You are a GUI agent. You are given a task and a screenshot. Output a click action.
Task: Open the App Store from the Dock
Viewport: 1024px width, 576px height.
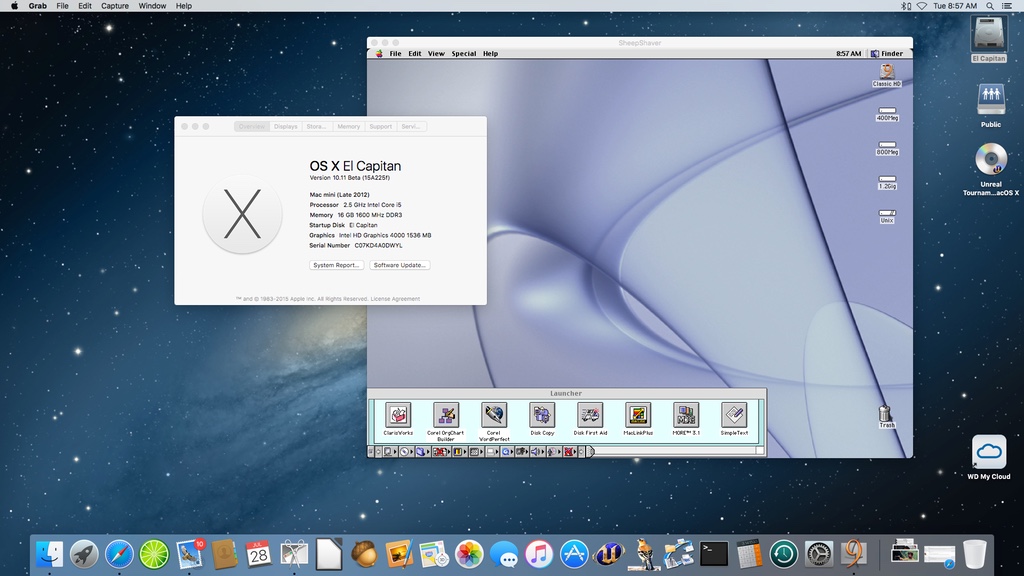574,554
